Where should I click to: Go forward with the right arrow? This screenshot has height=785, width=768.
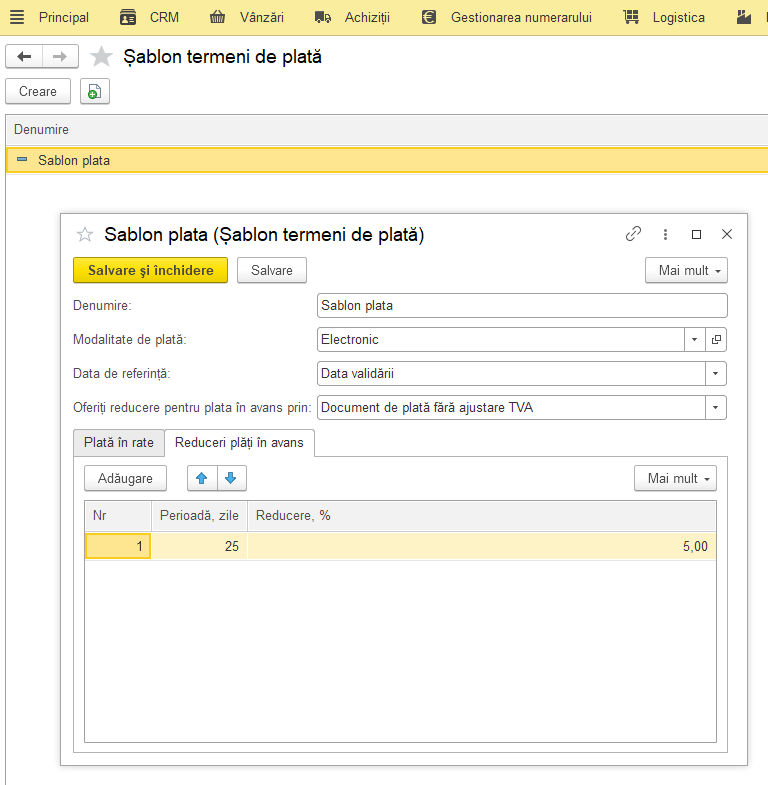tap(60, 57)
